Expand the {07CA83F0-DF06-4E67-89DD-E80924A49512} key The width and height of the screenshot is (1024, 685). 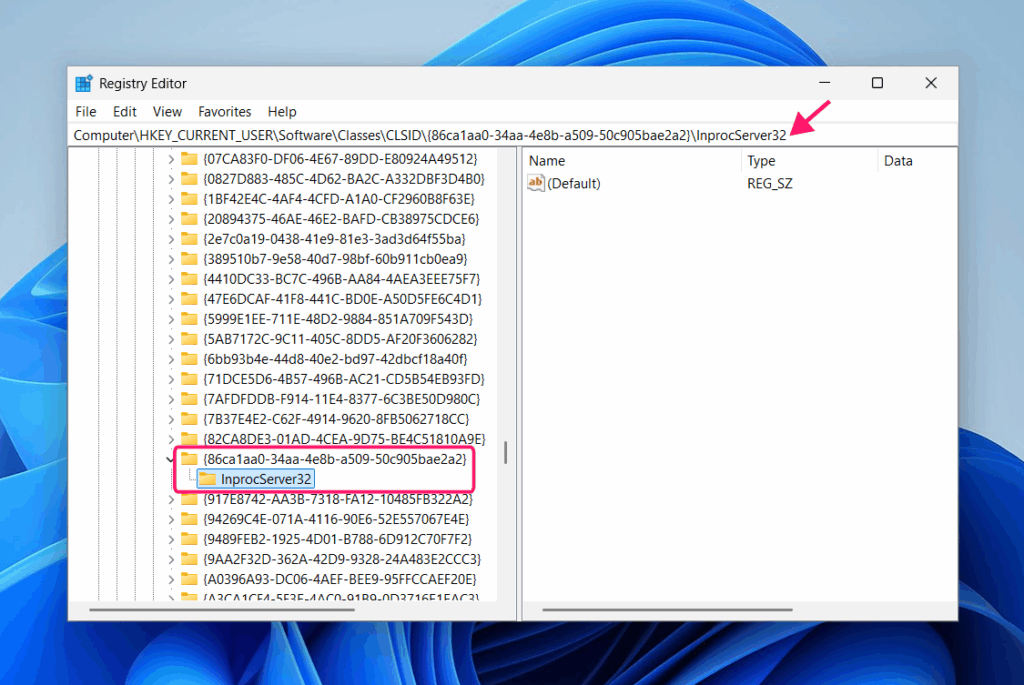pyautogui.click(x=170, y=159)
